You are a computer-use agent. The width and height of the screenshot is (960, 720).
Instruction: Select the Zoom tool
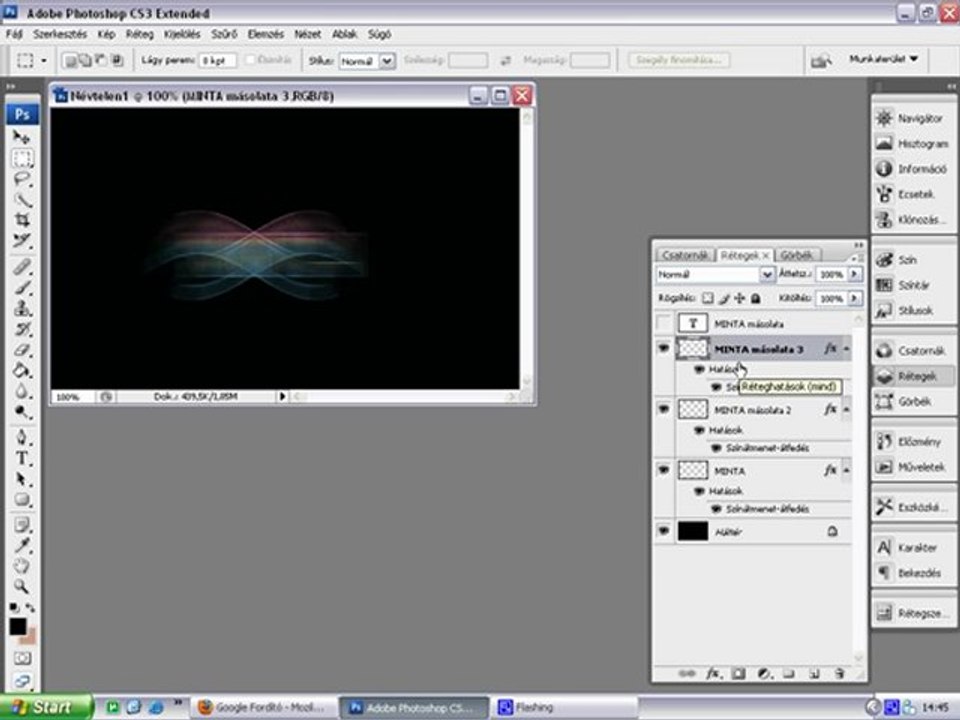(22, 587)
